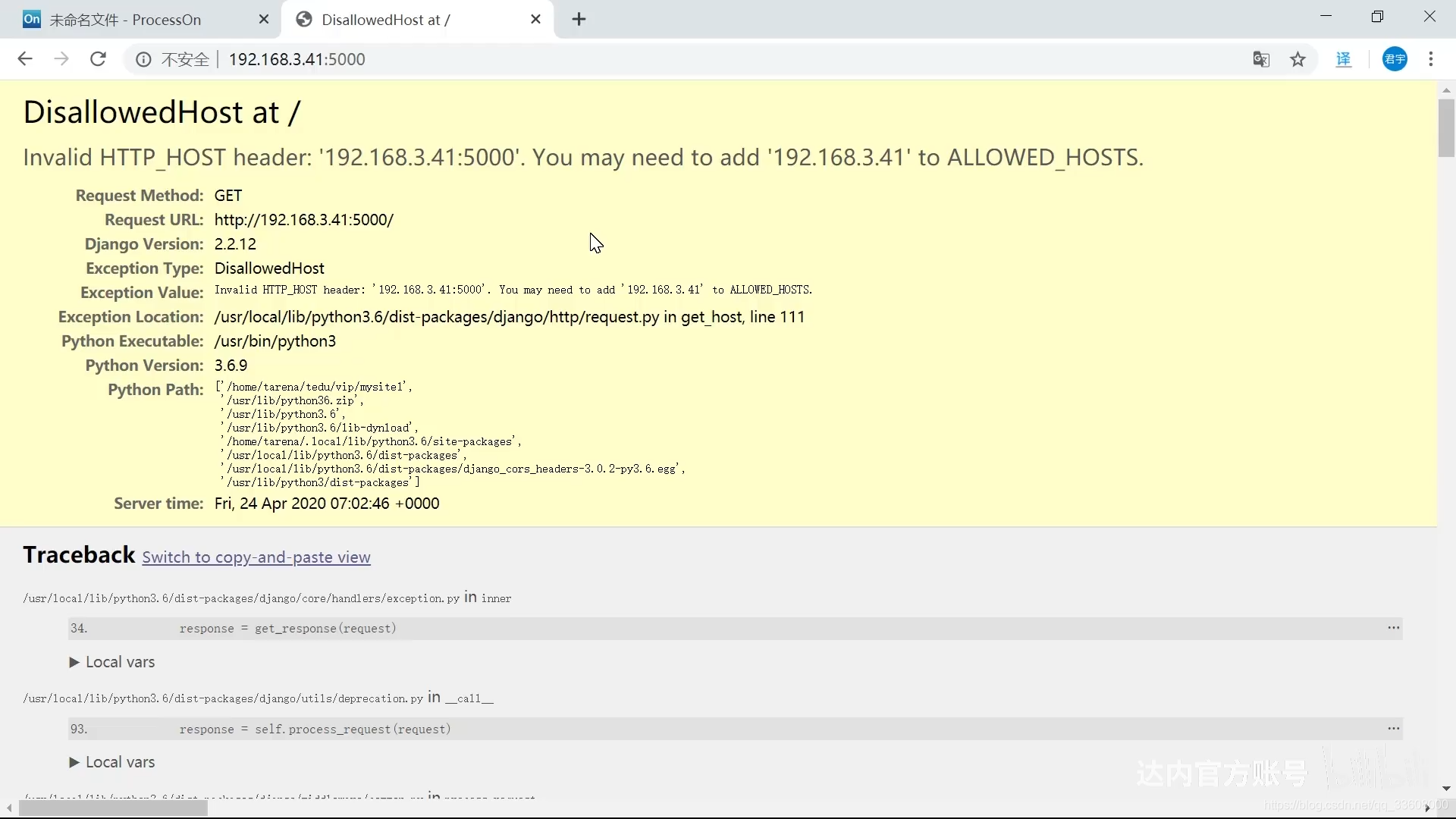Viewport: 1456px width, 819px height.
Task: Click the Google Translate icon
Action: [1261, 59]
